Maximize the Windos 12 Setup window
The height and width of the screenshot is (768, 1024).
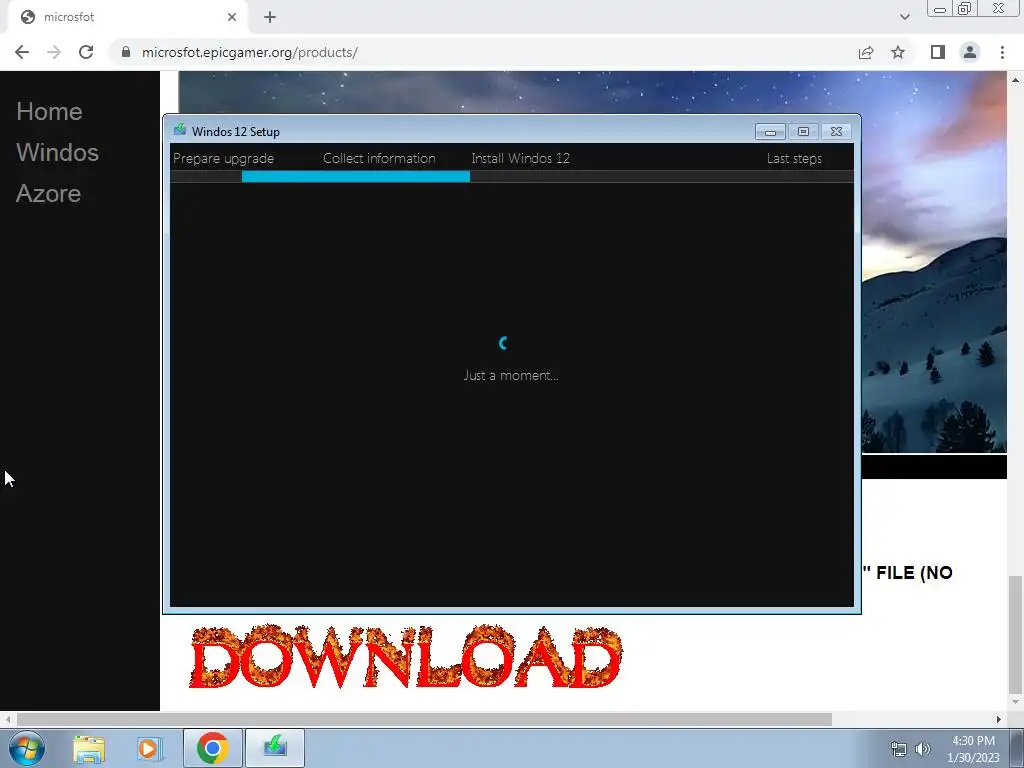(803, 132)
